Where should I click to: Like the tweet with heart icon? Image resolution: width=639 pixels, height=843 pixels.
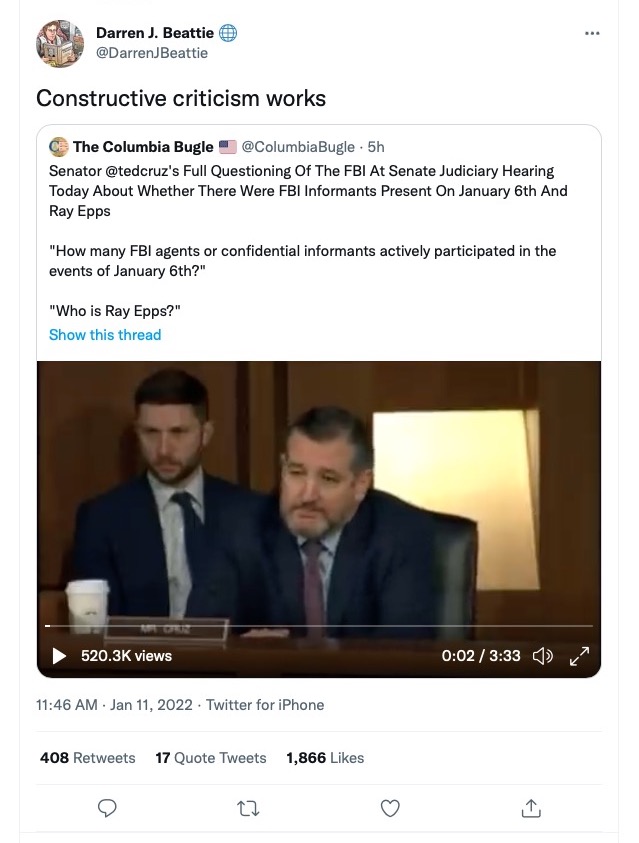[390, 808]
